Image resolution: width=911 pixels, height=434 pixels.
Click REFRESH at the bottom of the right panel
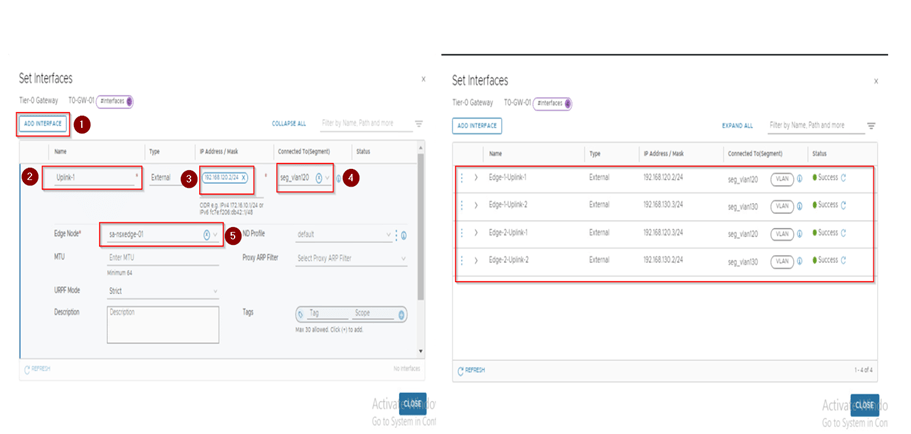(x=473, y=370)
